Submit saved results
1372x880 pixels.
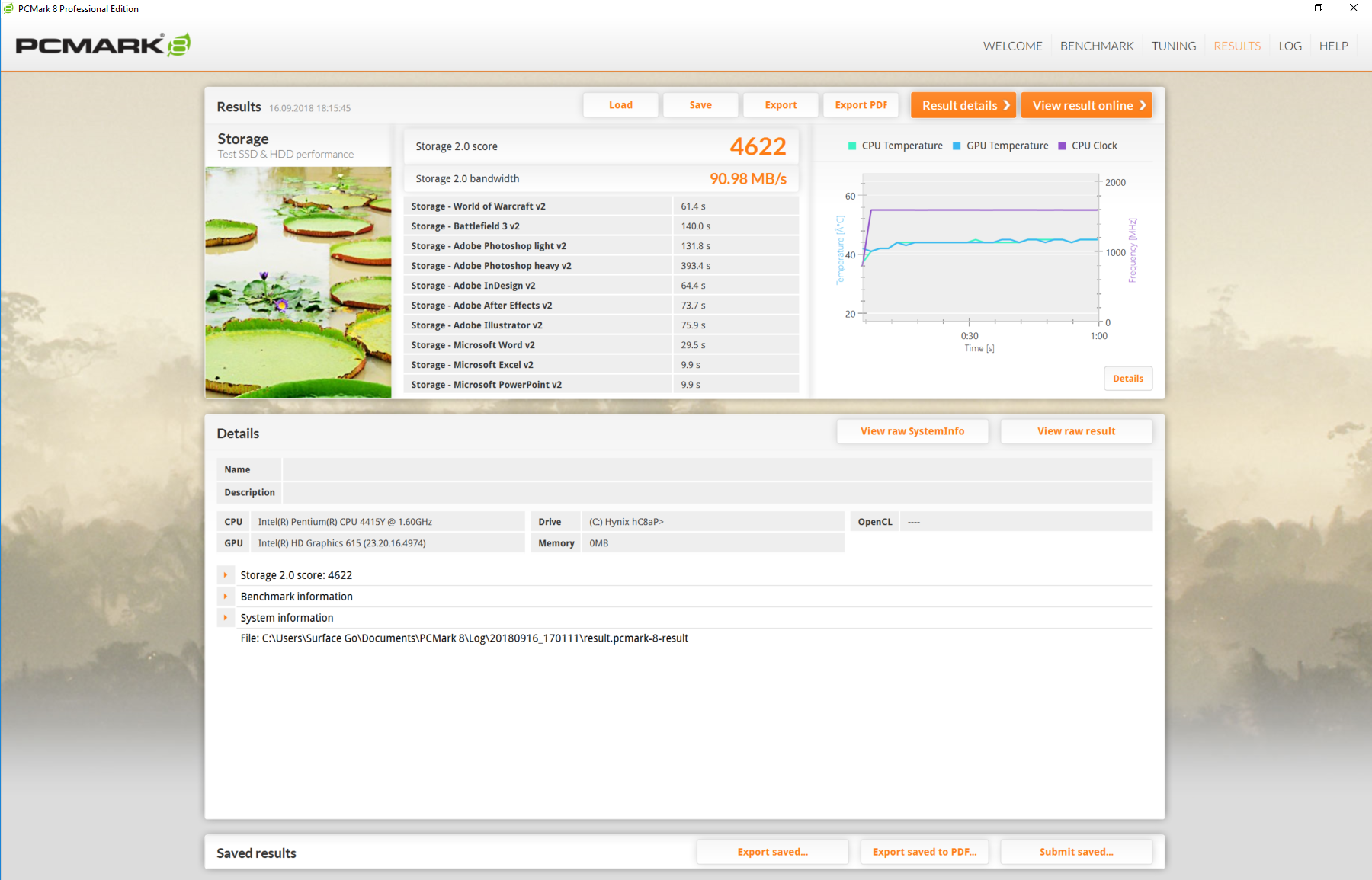1076,852
